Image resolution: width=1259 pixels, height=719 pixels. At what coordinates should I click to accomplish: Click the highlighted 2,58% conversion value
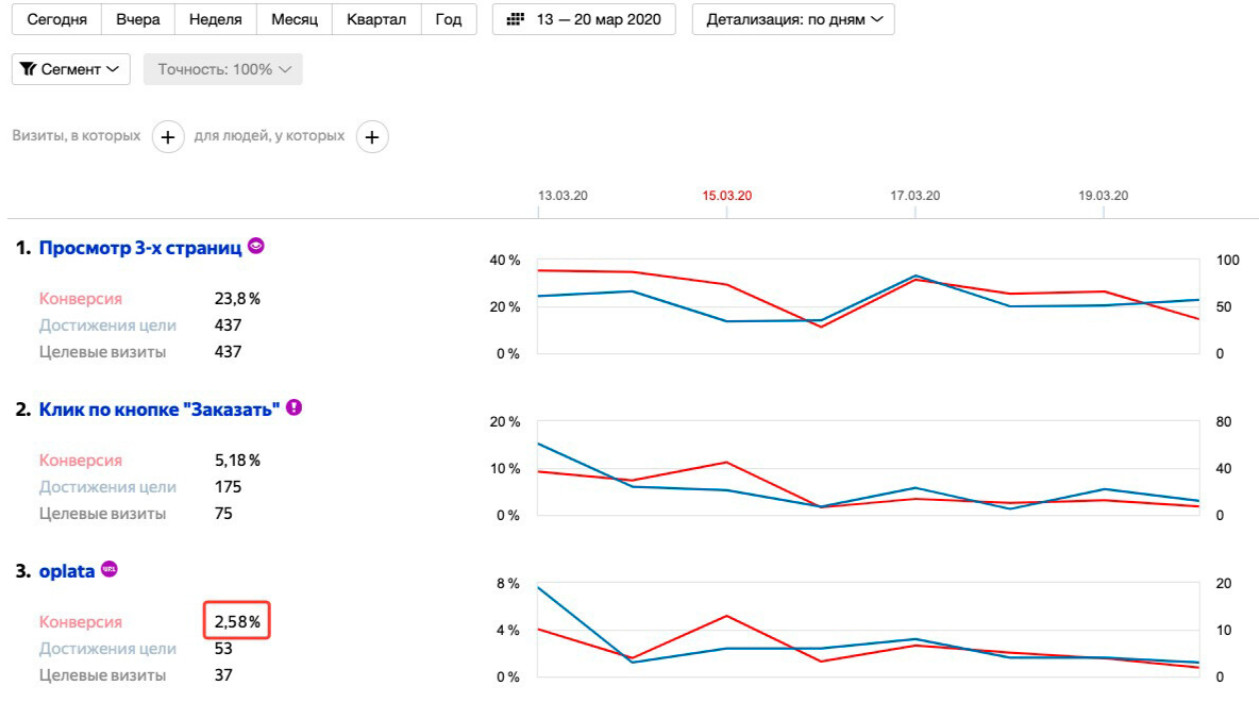pyautogui.click(x=237, y=622)
